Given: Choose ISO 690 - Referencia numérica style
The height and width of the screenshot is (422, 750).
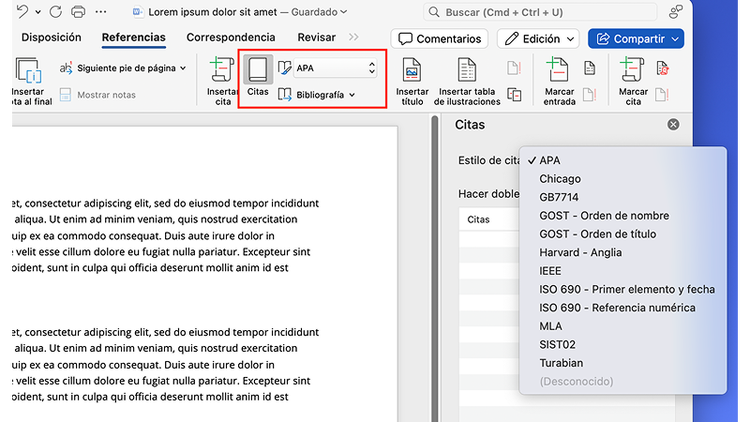Looking at the screenshot, I should 623,308.
